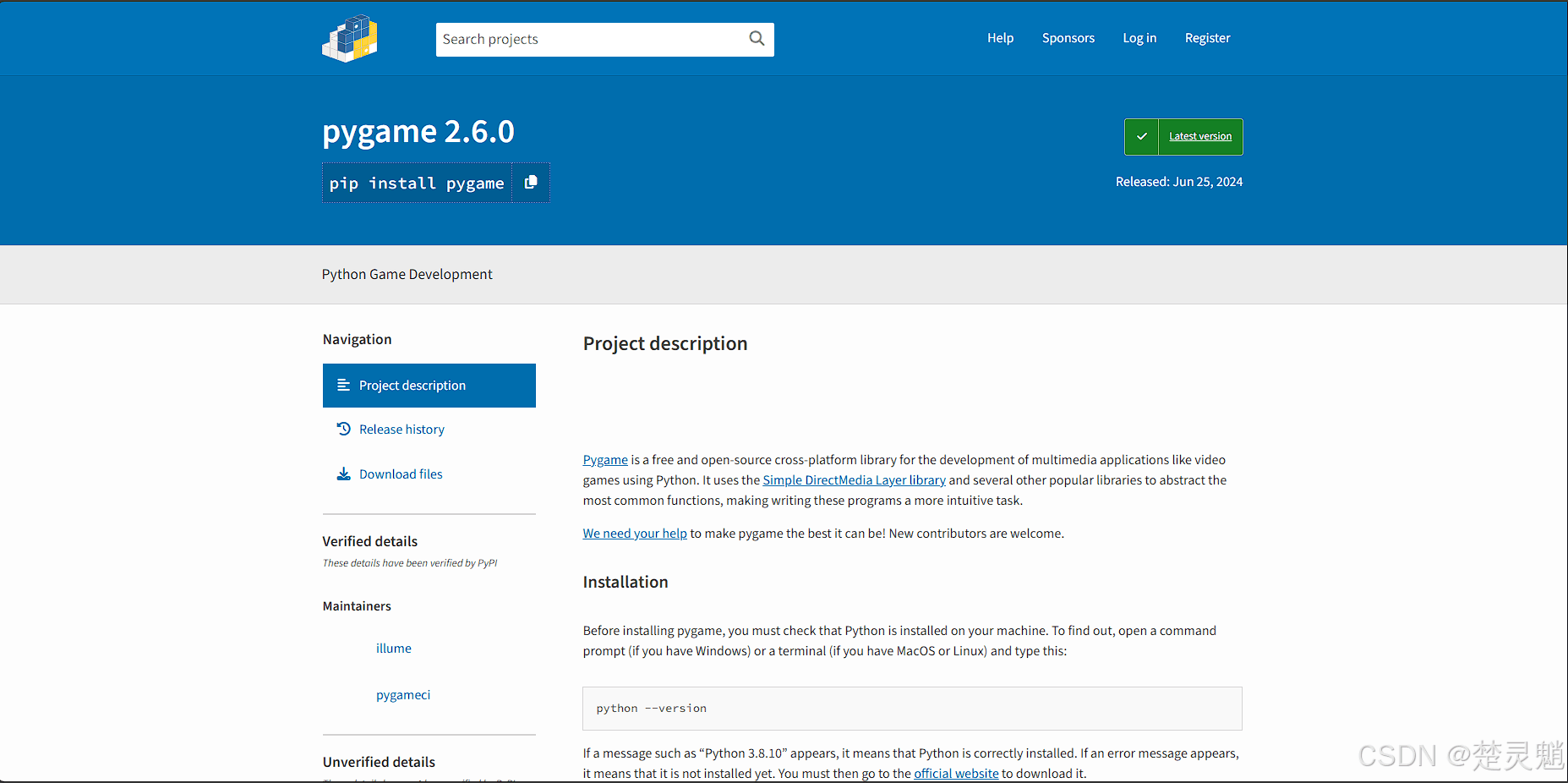Select the Project description tab

pyautogui.click(x=412, y=386)
